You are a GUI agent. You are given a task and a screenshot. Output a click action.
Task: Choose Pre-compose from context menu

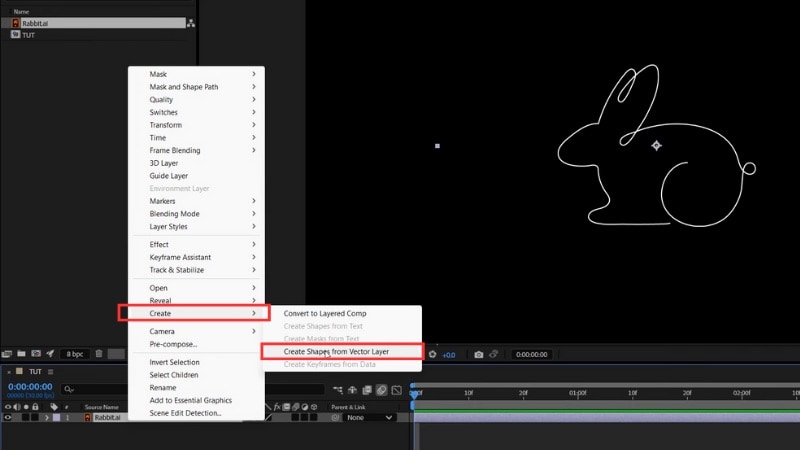click(x=196, y=344)
